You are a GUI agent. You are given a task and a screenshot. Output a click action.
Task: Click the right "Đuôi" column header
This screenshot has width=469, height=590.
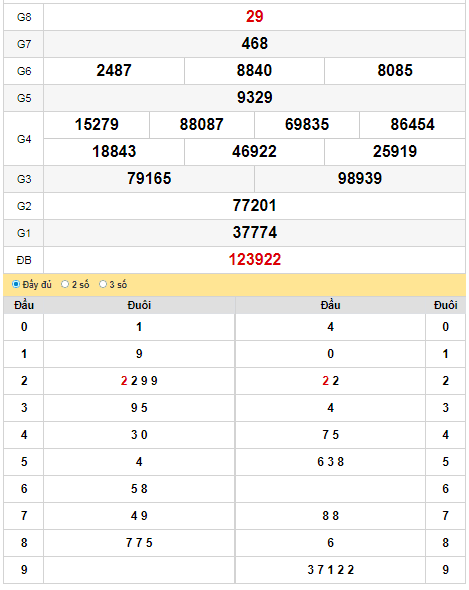point(446,305)
